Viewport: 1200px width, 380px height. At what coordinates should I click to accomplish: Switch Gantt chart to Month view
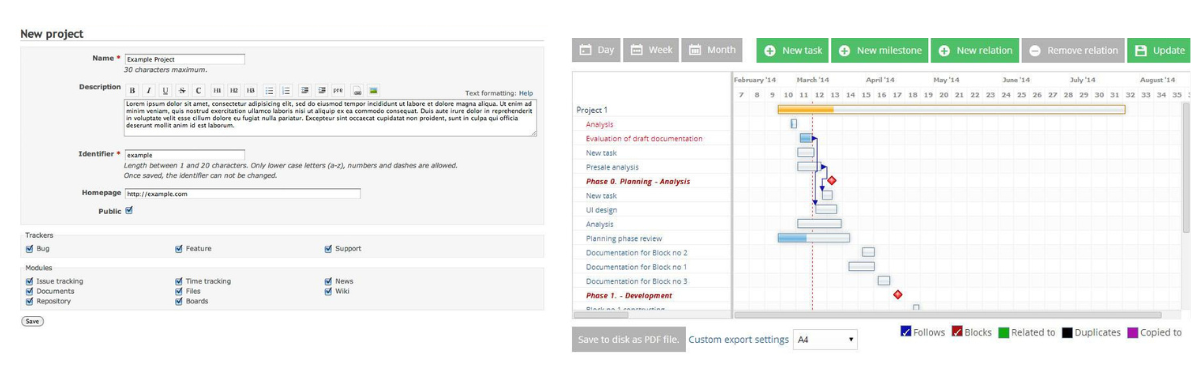(713, 50)
